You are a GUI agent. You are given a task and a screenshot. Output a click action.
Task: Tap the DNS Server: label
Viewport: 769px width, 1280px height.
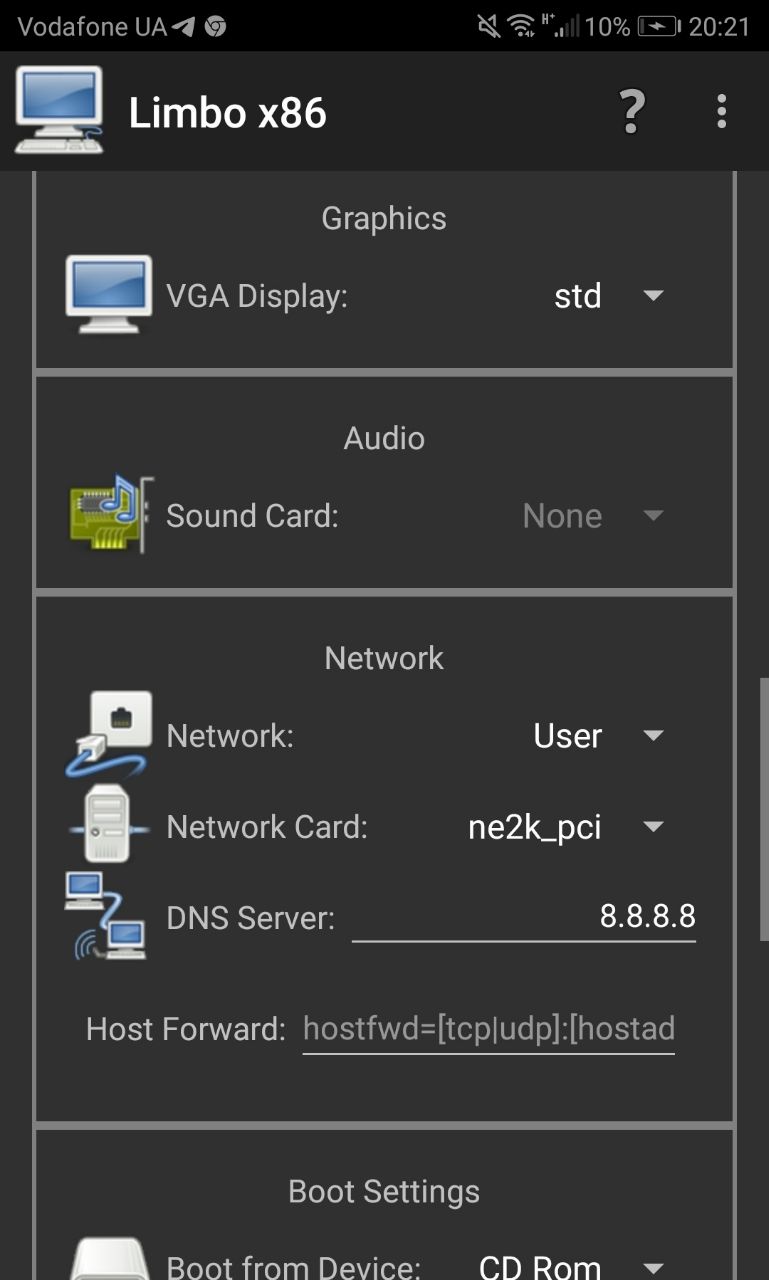250,918
